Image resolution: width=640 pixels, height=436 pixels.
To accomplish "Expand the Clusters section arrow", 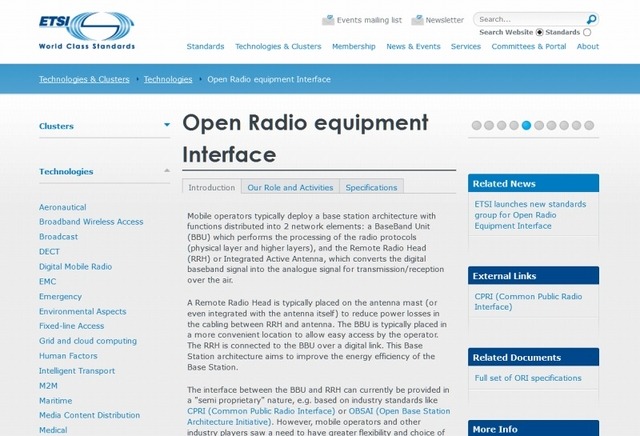I will click(167, 125).
